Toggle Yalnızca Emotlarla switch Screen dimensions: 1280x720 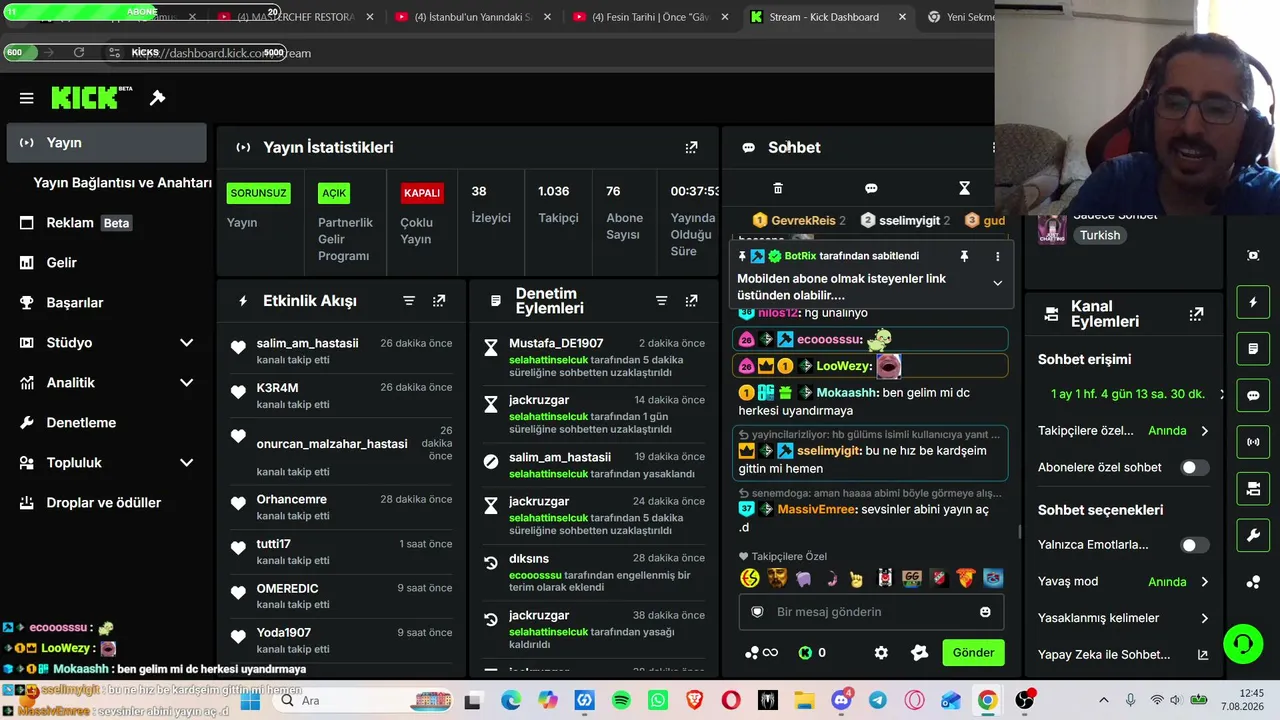1195,545
